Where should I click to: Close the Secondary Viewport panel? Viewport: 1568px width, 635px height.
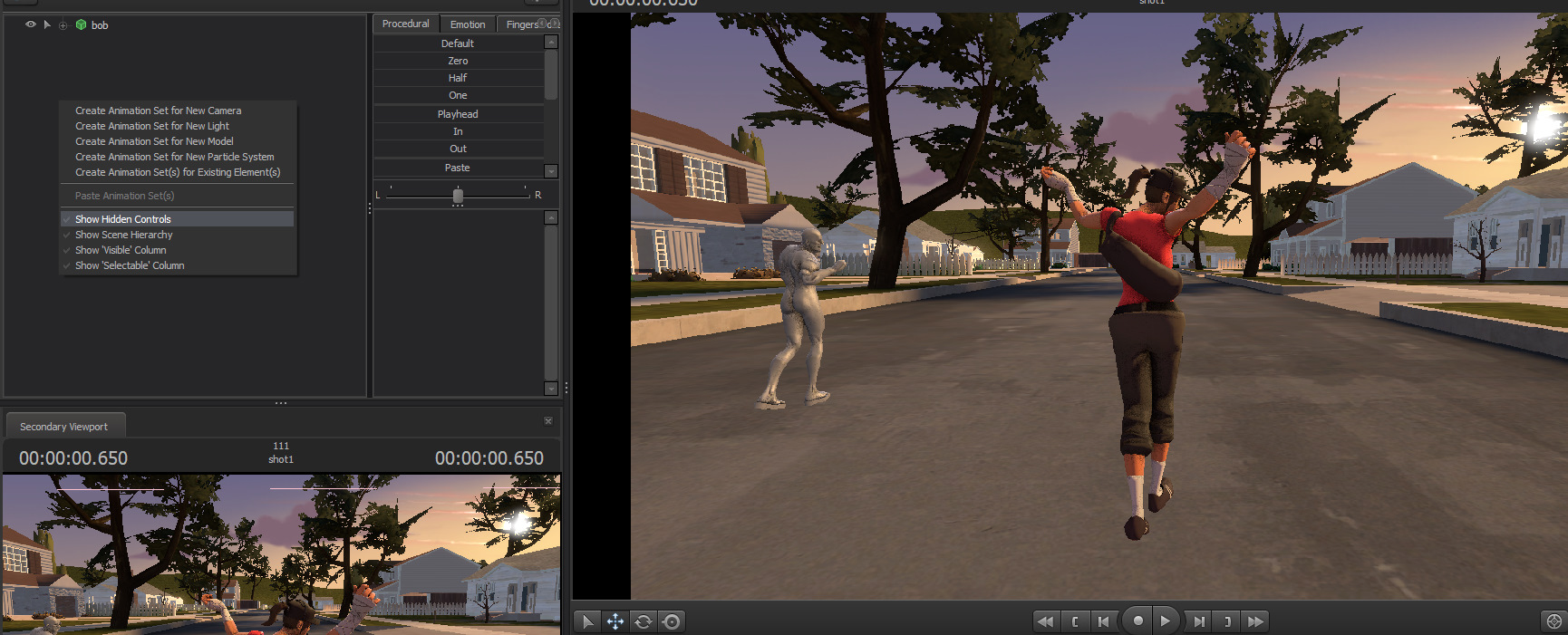tap(548, 421)
